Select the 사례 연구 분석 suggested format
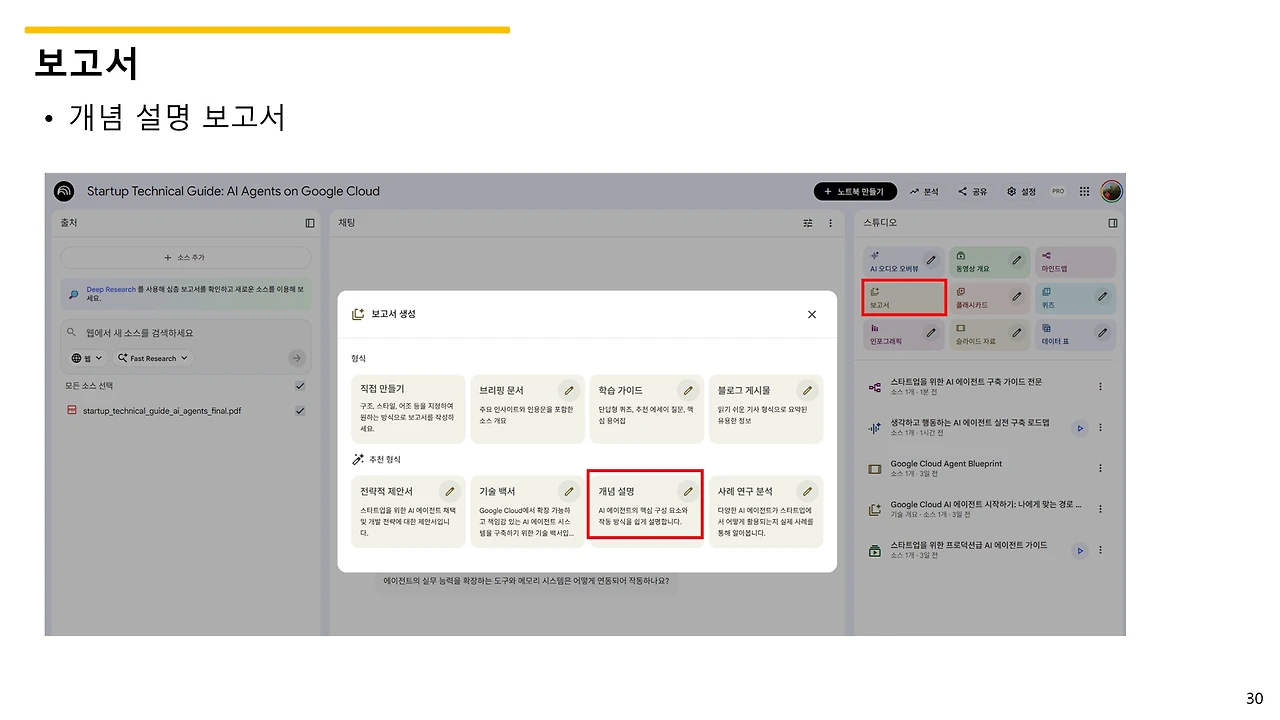The height and width of the screenshot is (720, 1280). (765, 511)
